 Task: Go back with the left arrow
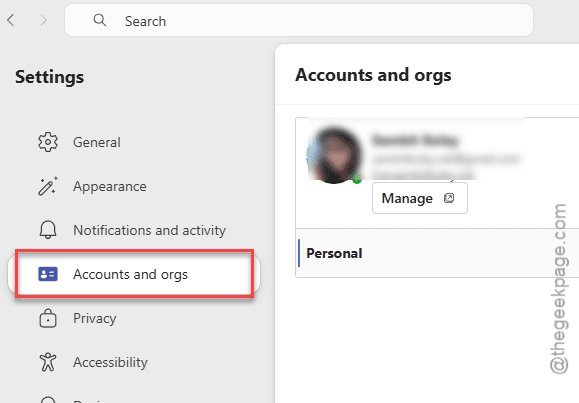(11, 20)
